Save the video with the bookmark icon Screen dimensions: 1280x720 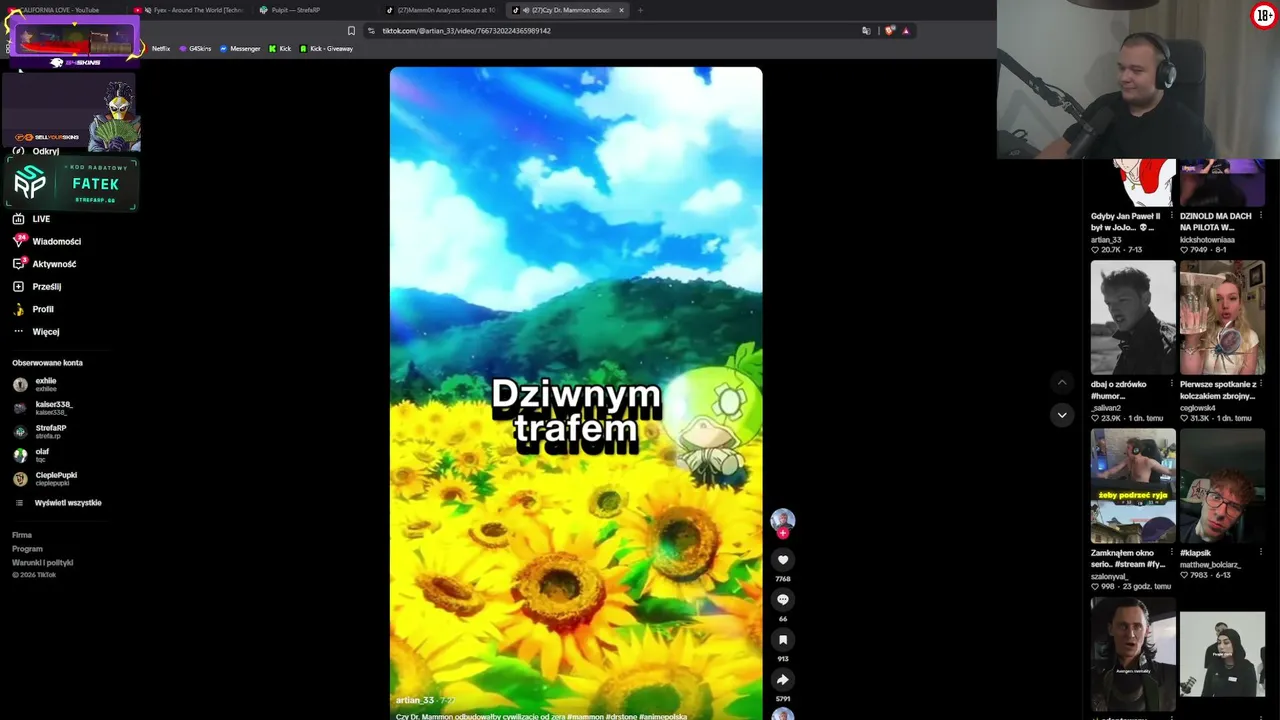tap(783, 640)
